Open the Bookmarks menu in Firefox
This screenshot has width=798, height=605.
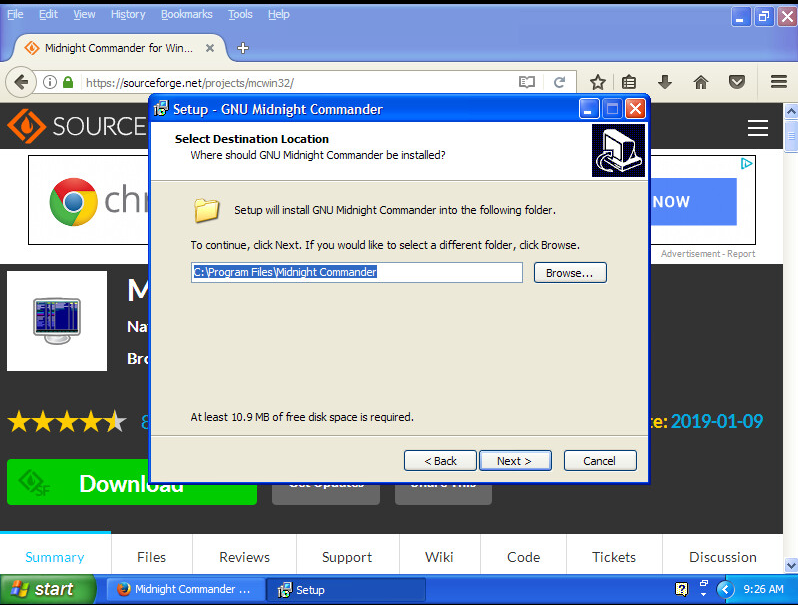coord(187,14)
